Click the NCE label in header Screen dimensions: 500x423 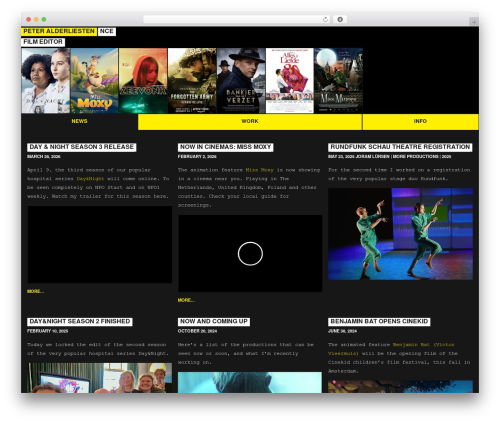[x=107, y=31]
